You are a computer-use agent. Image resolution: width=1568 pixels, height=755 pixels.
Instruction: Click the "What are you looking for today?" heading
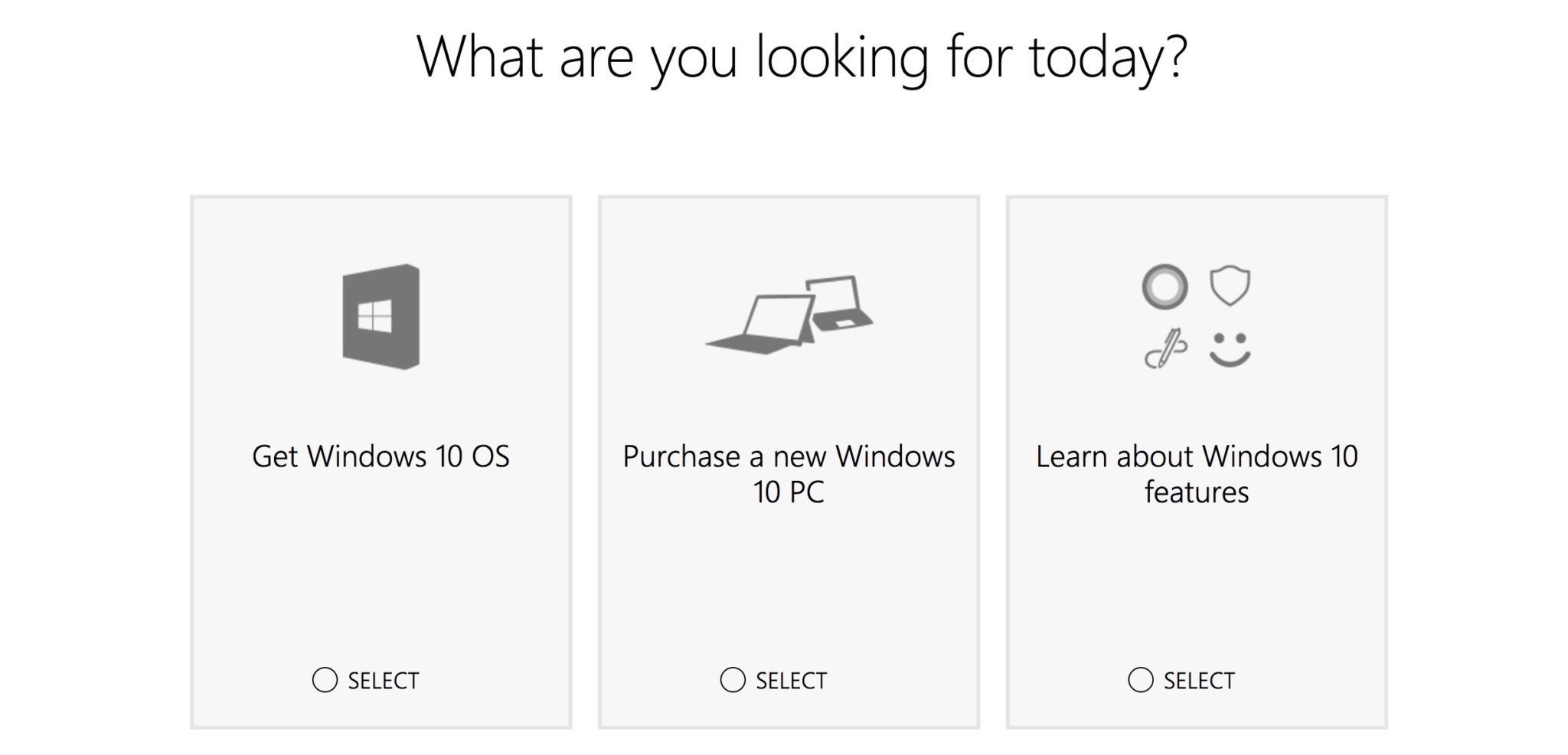pyautogui.click(x=802, y=57)
